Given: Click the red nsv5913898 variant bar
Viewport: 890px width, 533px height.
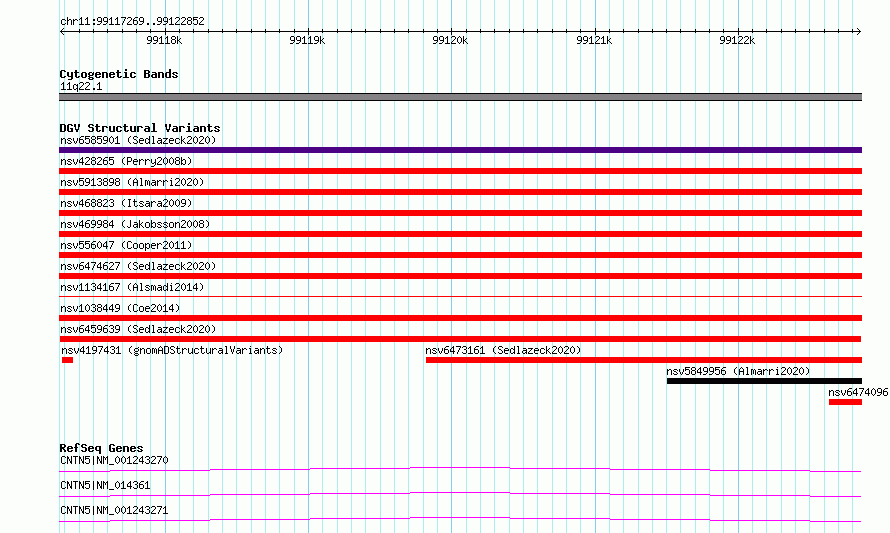Looking at the screenshot, I should coord(460,192).
